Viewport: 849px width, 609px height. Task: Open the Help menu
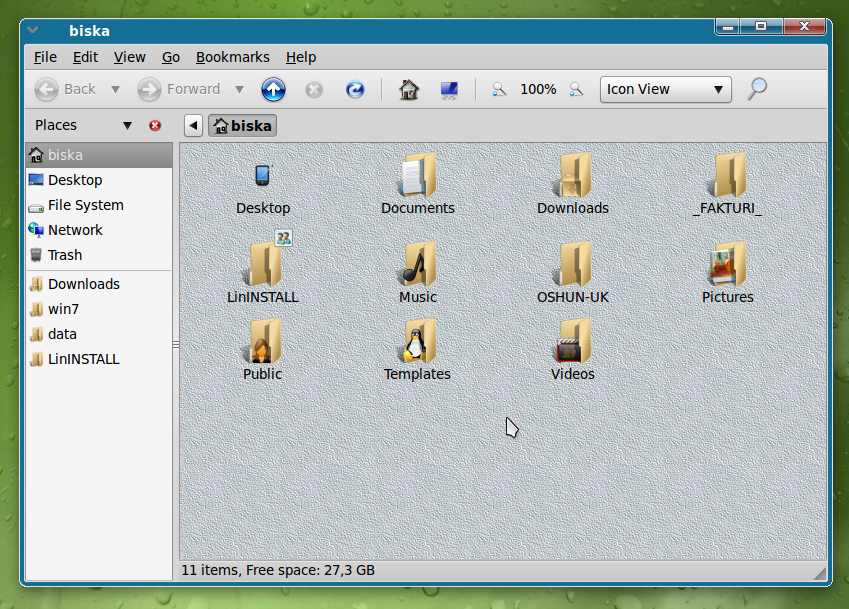[301, 57]
